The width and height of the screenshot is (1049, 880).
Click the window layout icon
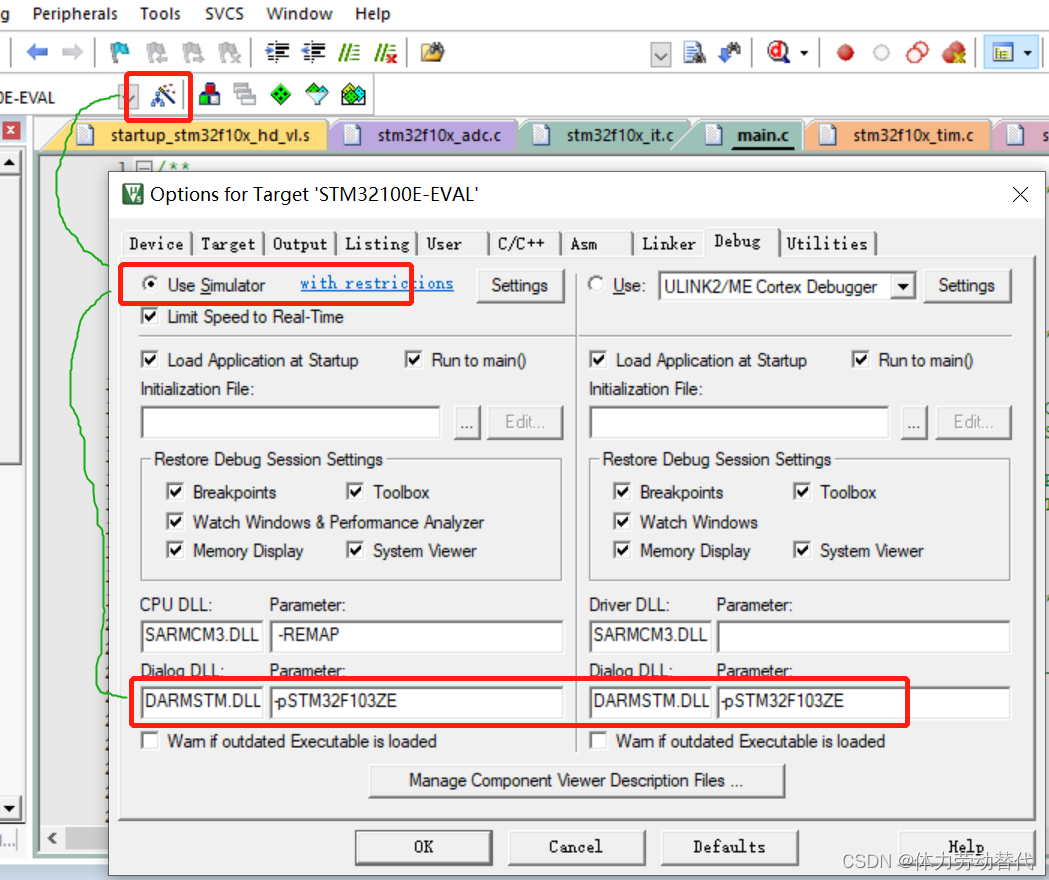coord(1003,52)
